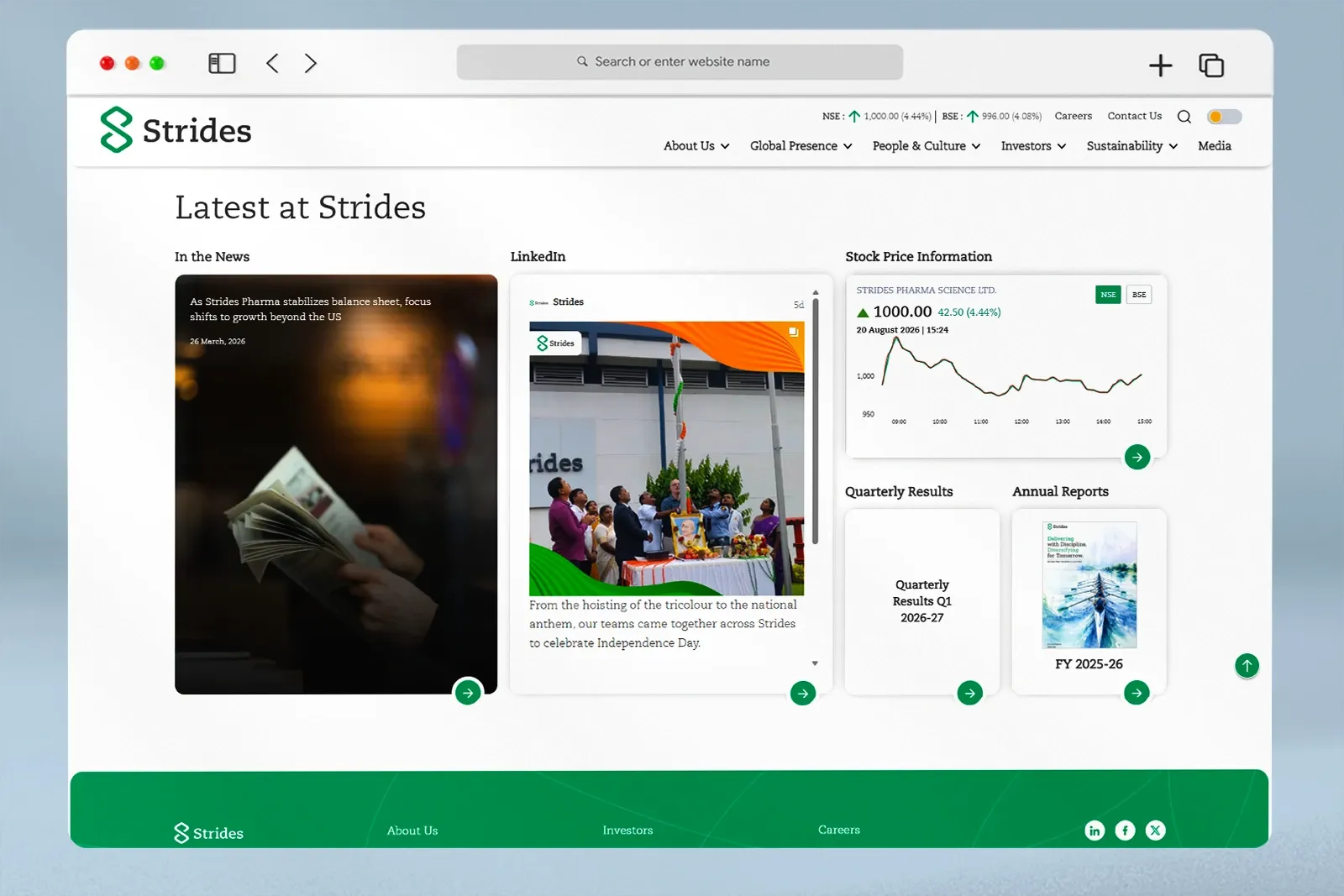Open the Careers link in the top bar

pyautogui.click(x=1074, y=116)
